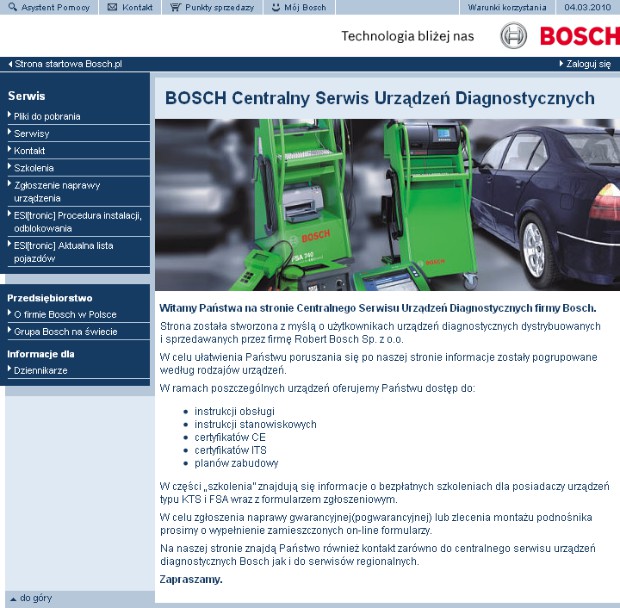The height and width of the screenshot is (608, 620).
Task: Click the Technologia bliżej nas slogan
Action: 408,36
